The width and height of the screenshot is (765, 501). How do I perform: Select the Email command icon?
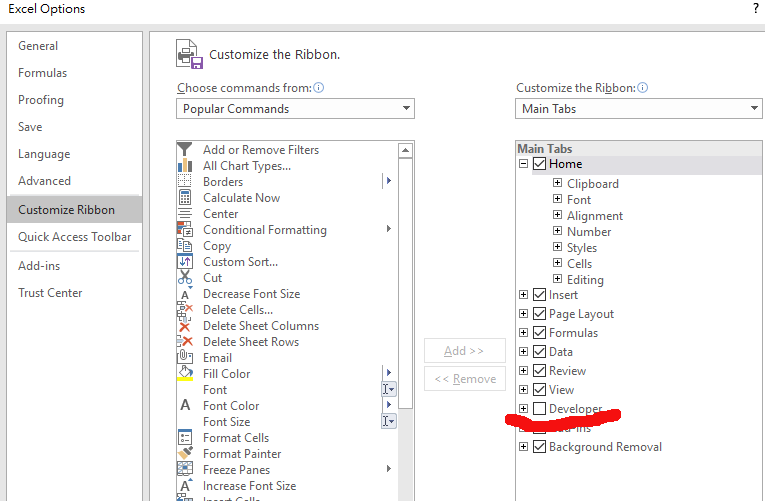pyautogui.click(x=185, y=358)
